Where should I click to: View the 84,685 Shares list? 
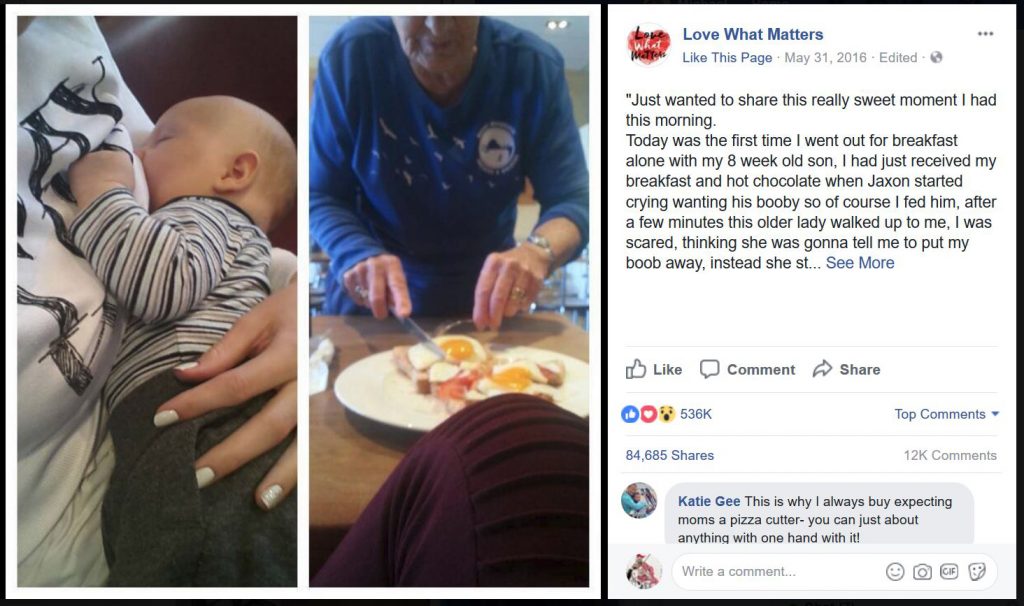pos(669,455)
